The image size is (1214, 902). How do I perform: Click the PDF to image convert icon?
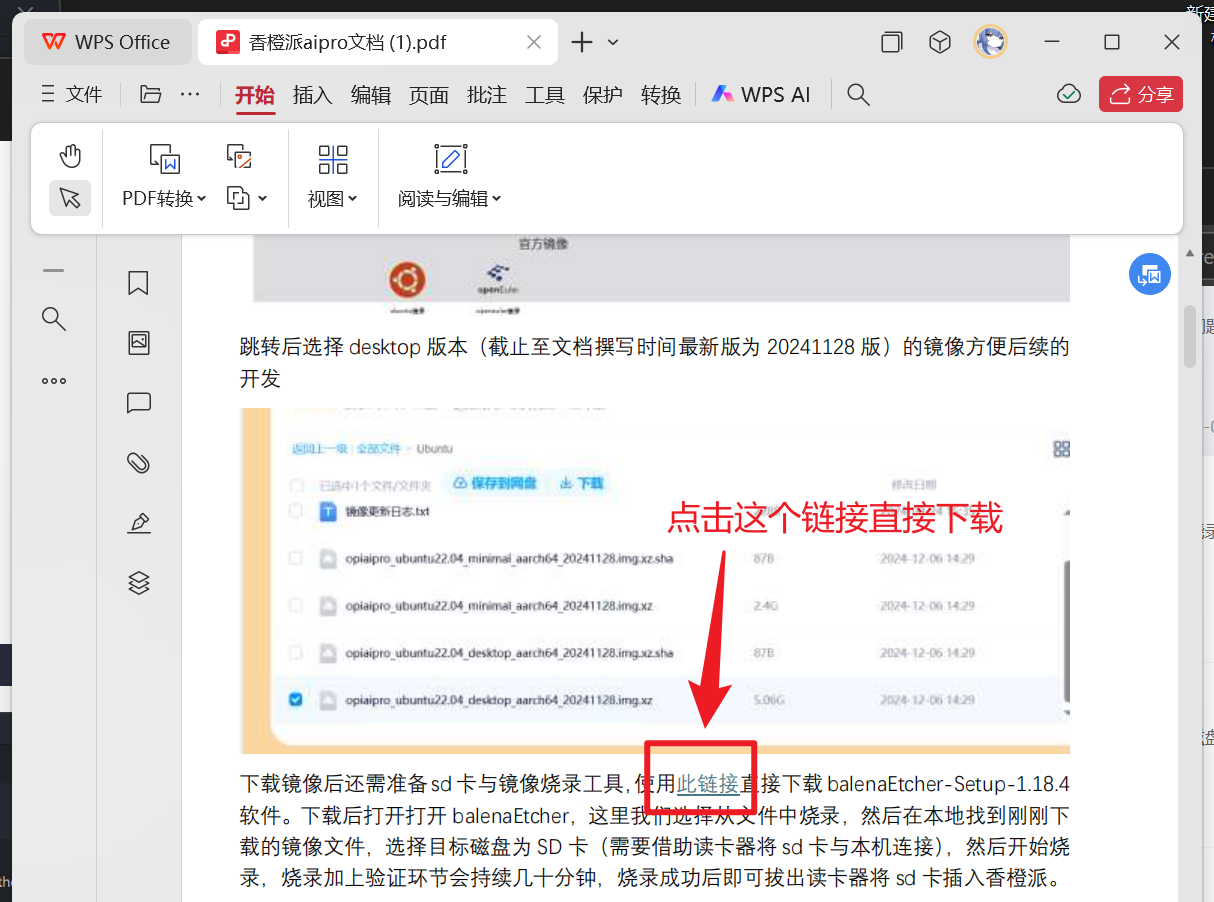click(x=238, y=155)
